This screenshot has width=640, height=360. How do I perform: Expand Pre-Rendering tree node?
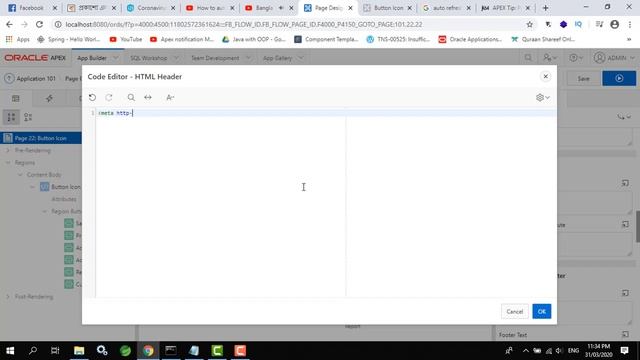click(7, 150)
